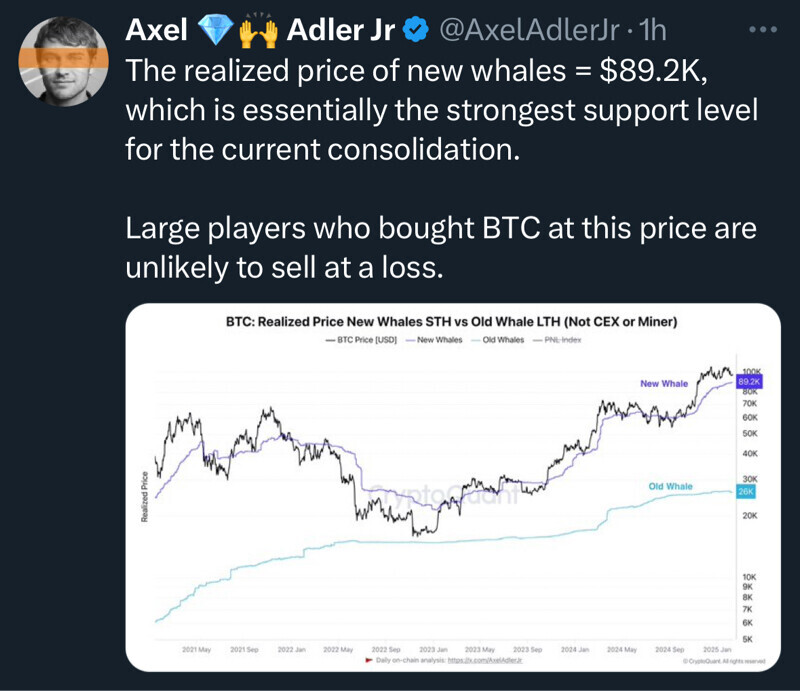Click the diamond emoji in the display name
The width and height of the screenshot is (800, 691).
[x=214, y=31]
